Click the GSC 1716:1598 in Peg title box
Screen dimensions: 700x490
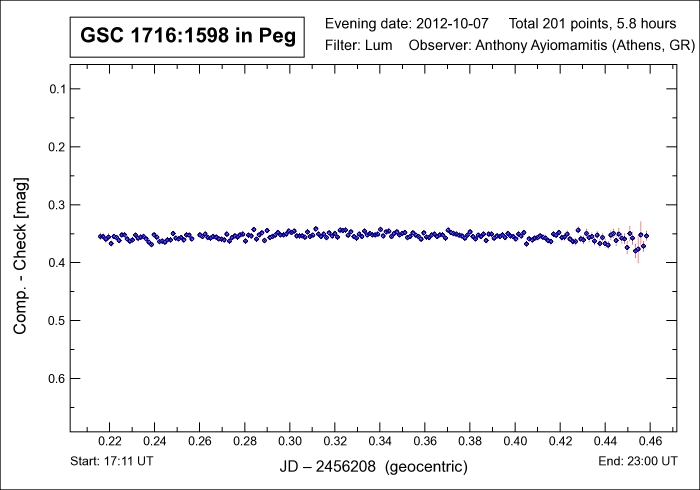pos(182,38)
